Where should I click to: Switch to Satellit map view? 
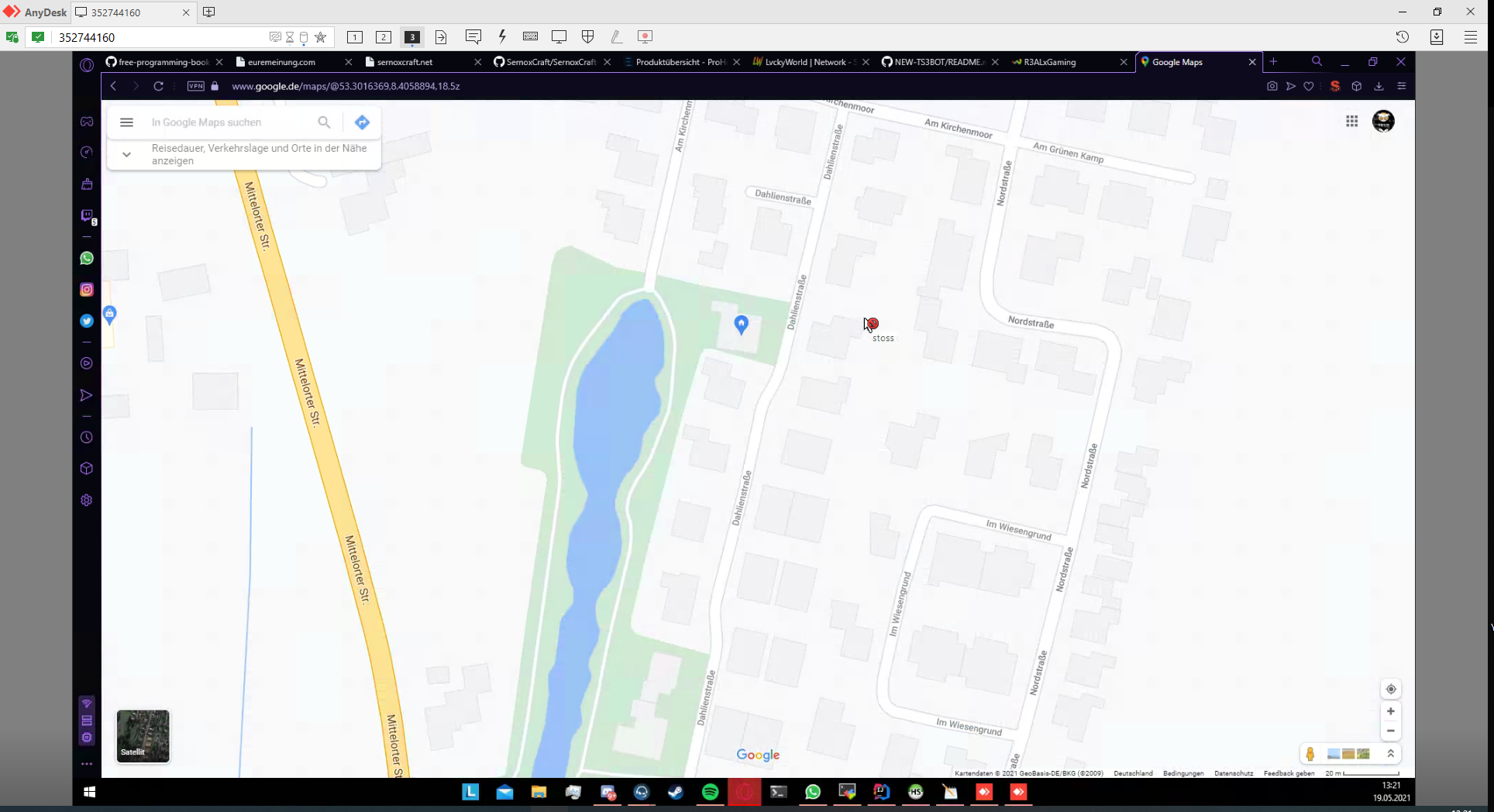pos(143,736)
